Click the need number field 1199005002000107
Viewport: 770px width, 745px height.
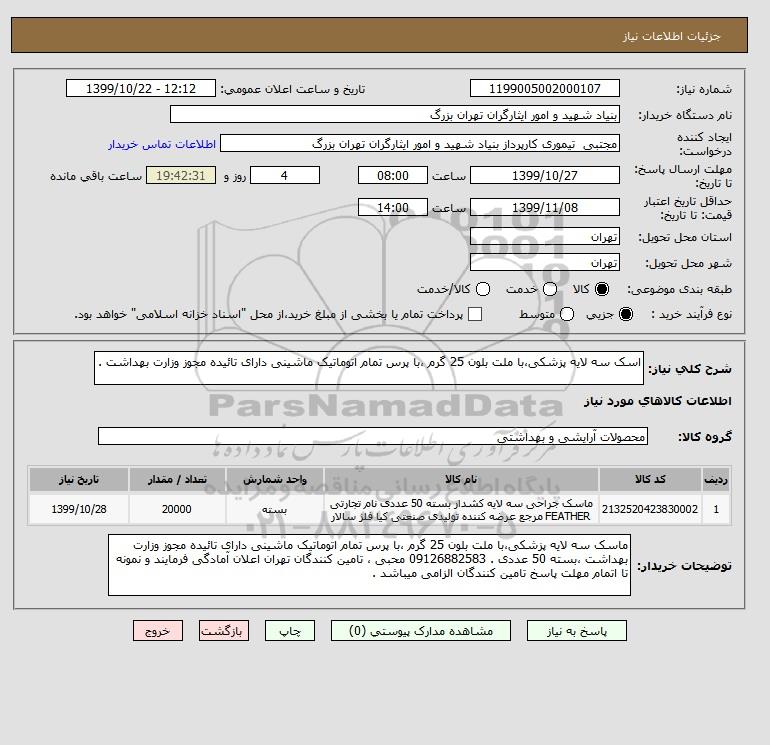click(545, 88)
